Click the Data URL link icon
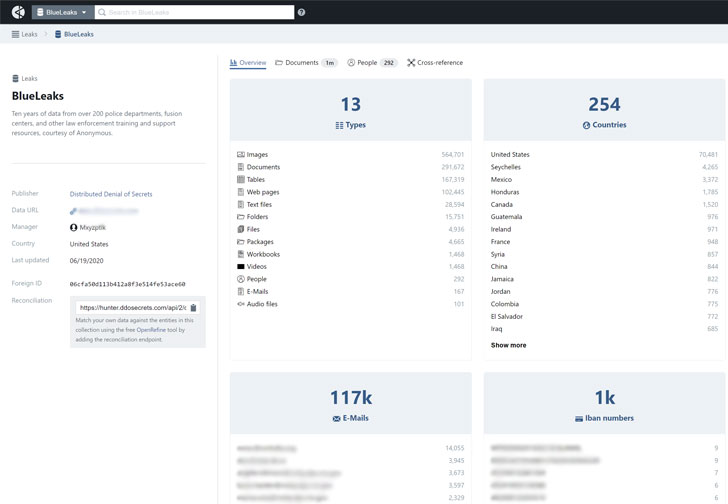This screenshot has height=504, width=728. 74,211
